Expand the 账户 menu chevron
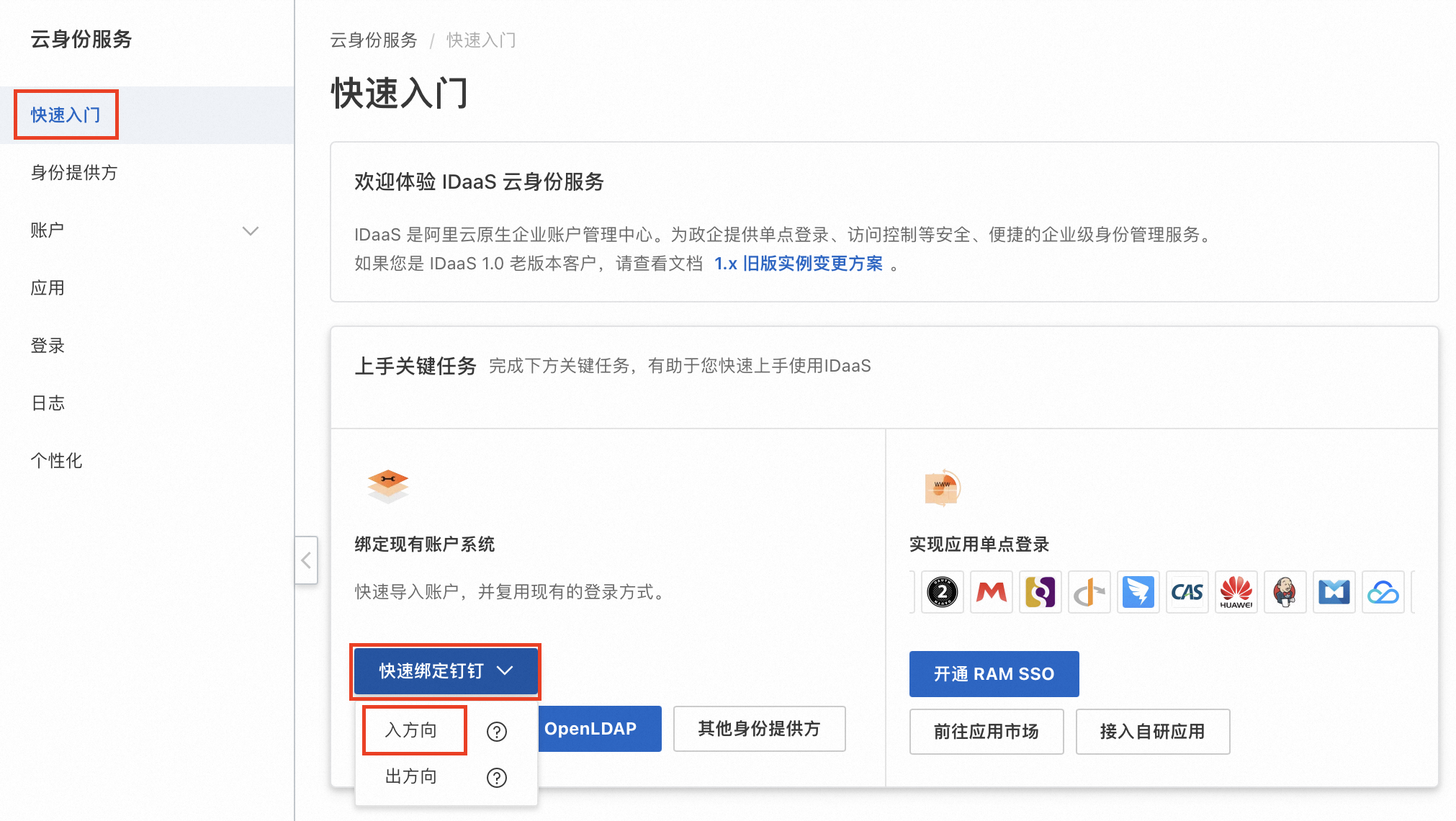1456x821 pixels. [251, 230]
